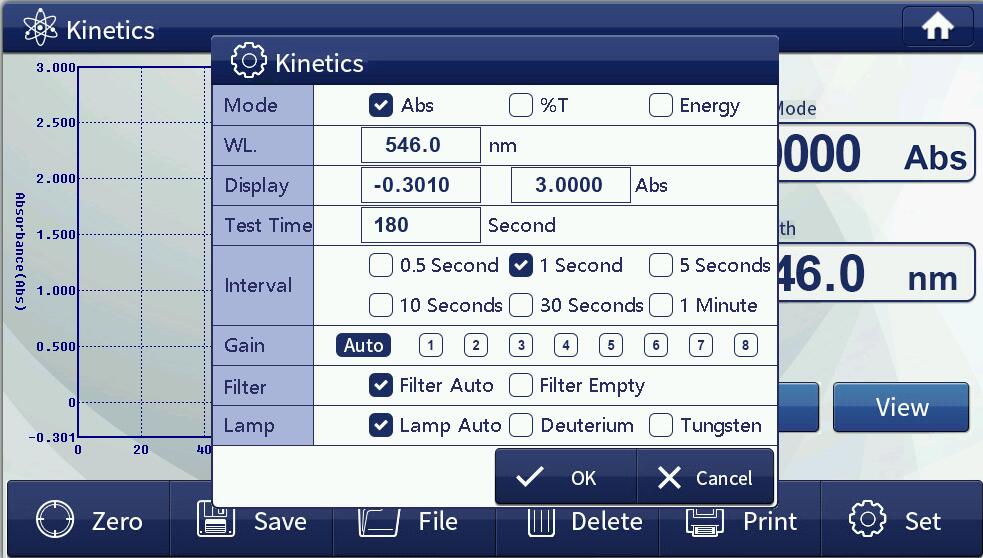Click the wavelength 546.0 field
The height and width of the screenshot is (558, 983).
[420, 145]
